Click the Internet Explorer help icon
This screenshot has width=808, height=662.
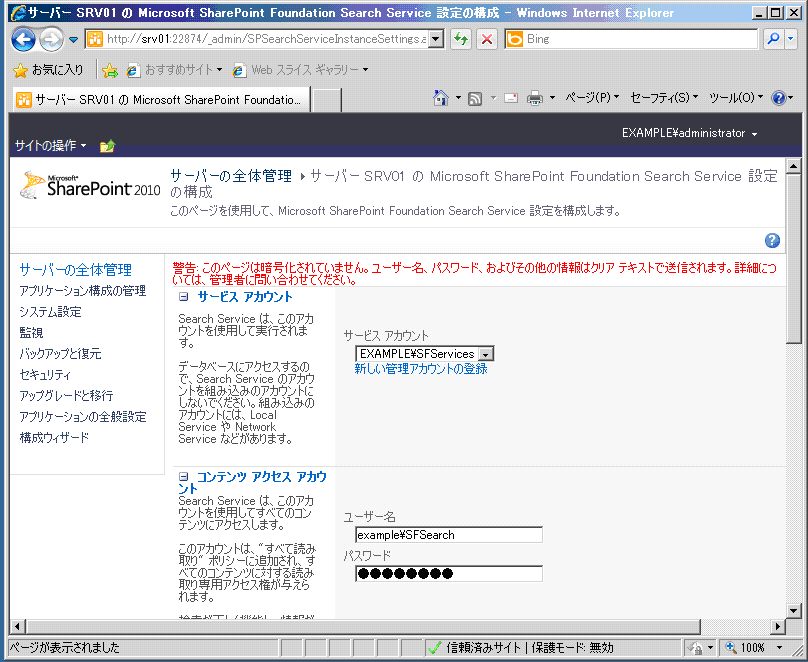coord(778,97)
